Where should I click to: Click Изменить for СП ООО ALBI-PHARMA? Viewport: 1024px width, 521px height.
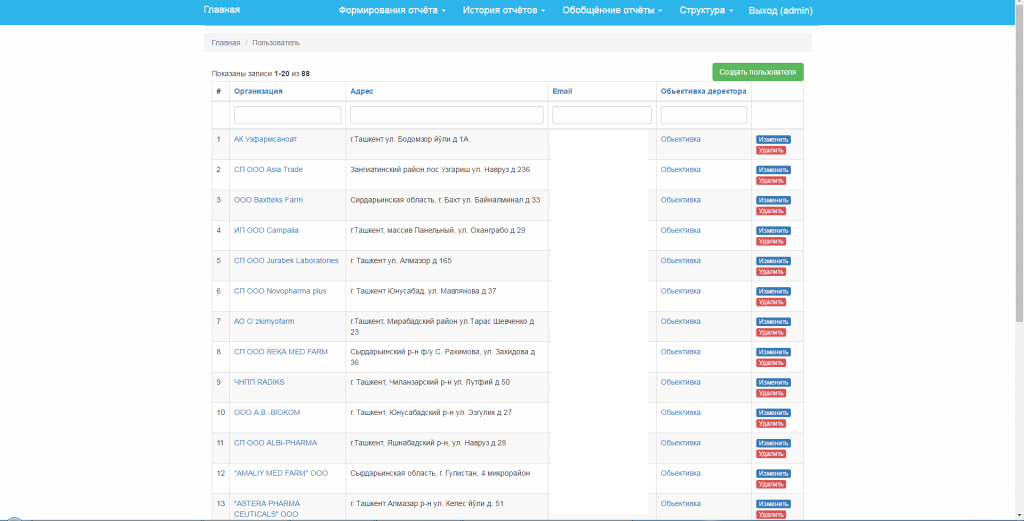click(x=773, y=443)
